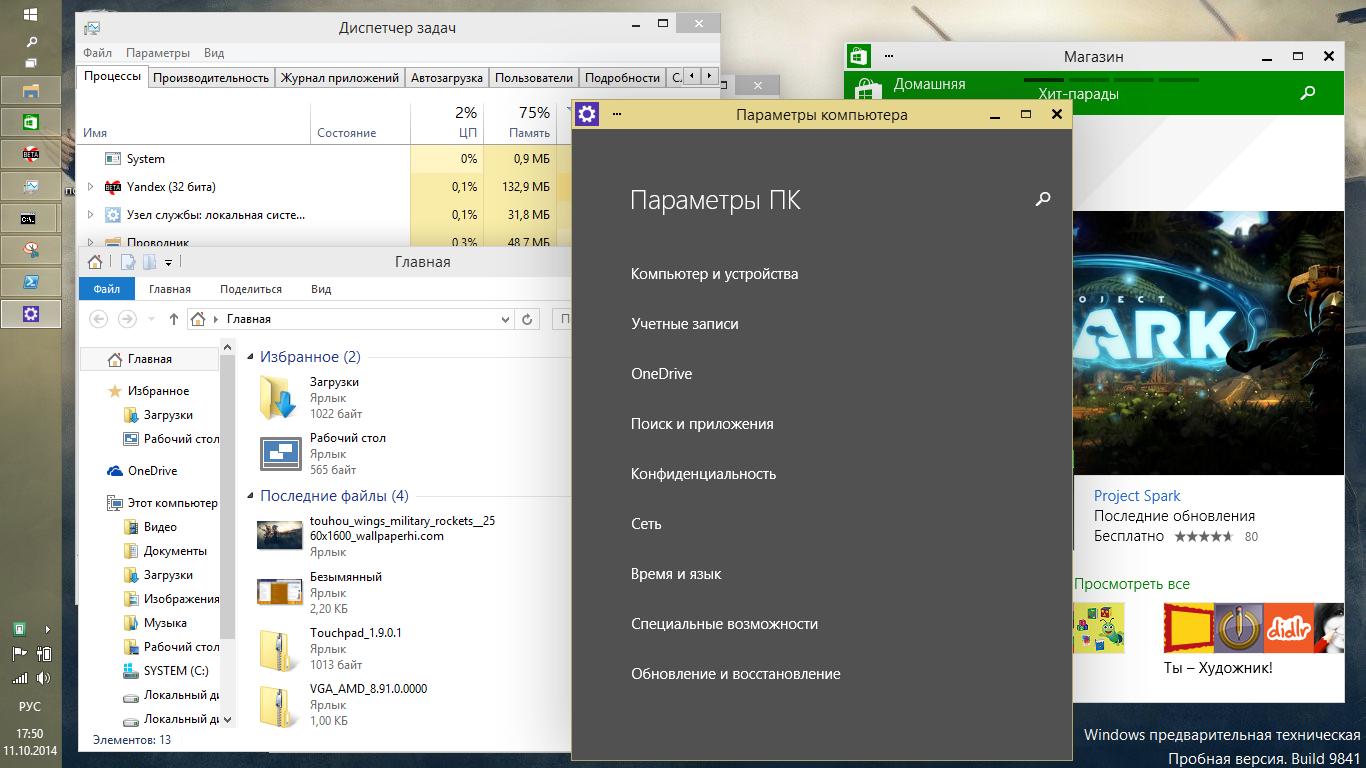Go up one folder level in Explorer

pyautogui.click(x=174, y=319)
